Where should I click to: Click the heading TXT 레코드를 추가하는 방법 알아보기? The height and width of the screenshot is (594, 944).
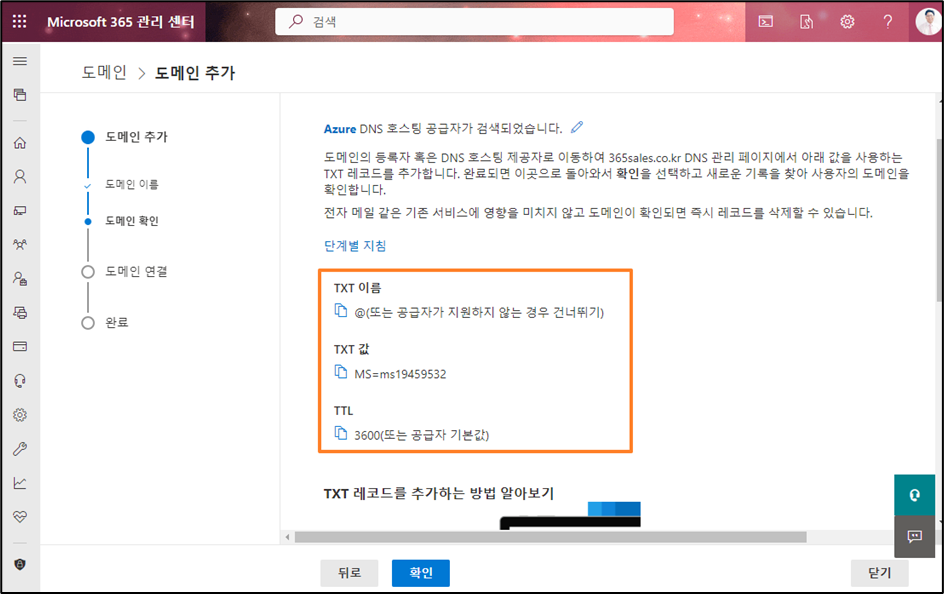[x=439, y=493]
